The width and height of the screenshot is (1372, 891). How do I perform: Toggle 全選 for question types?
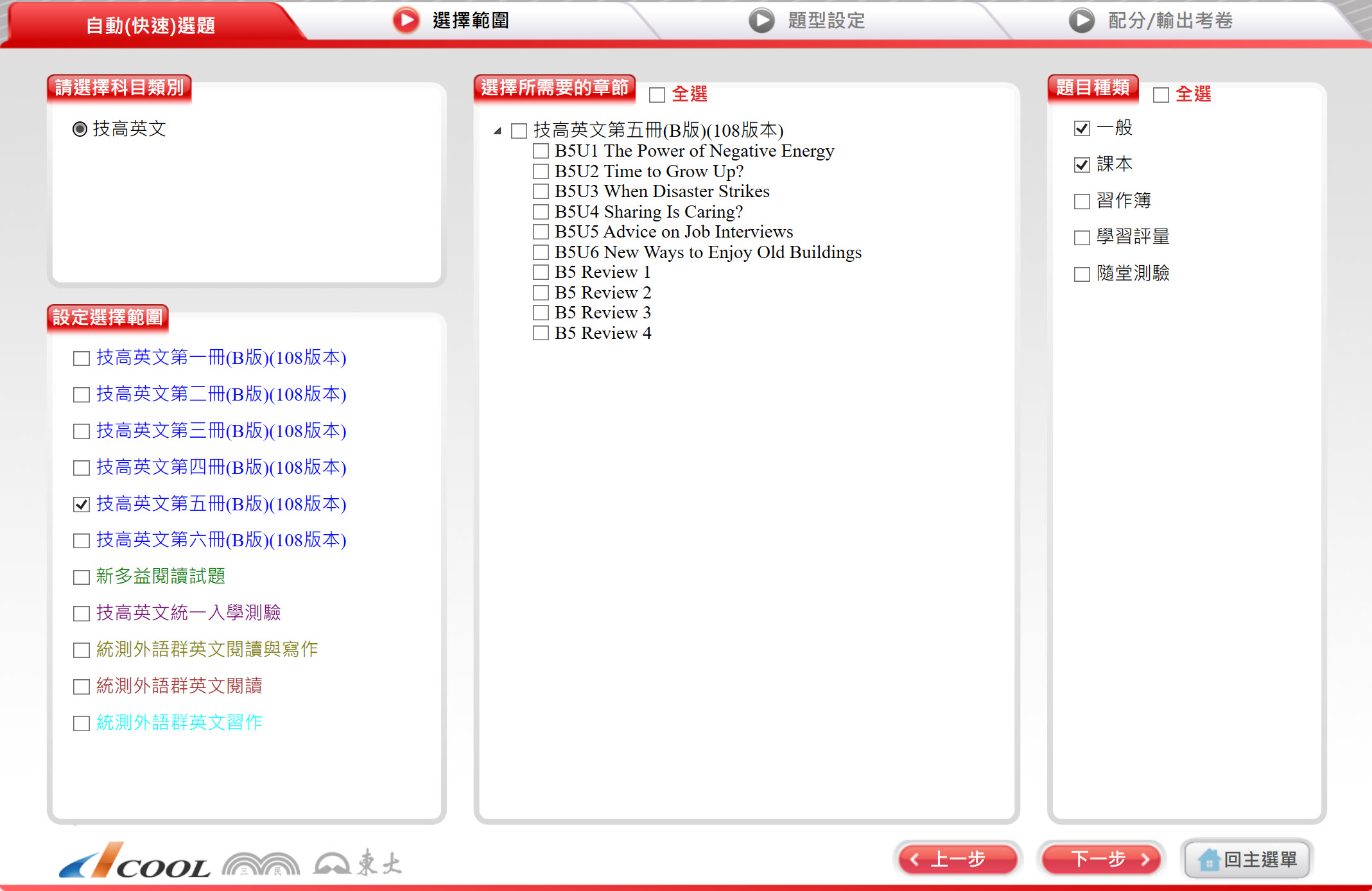tap(1161, 95)
